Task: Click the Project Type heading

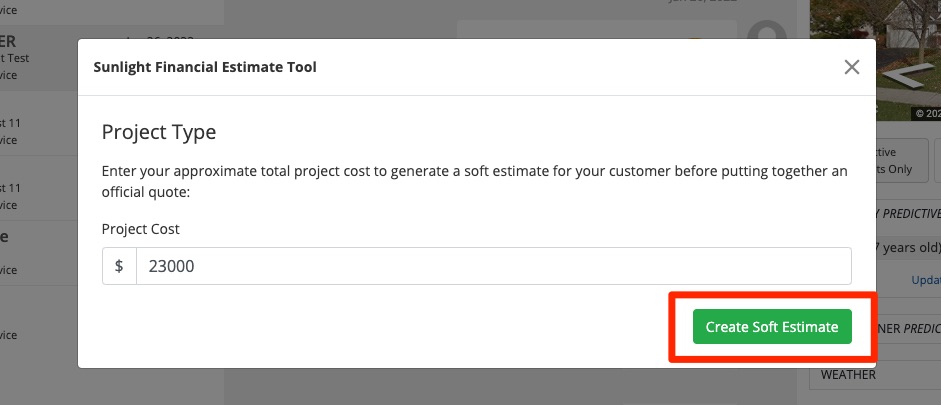Action: coord(159,132)
